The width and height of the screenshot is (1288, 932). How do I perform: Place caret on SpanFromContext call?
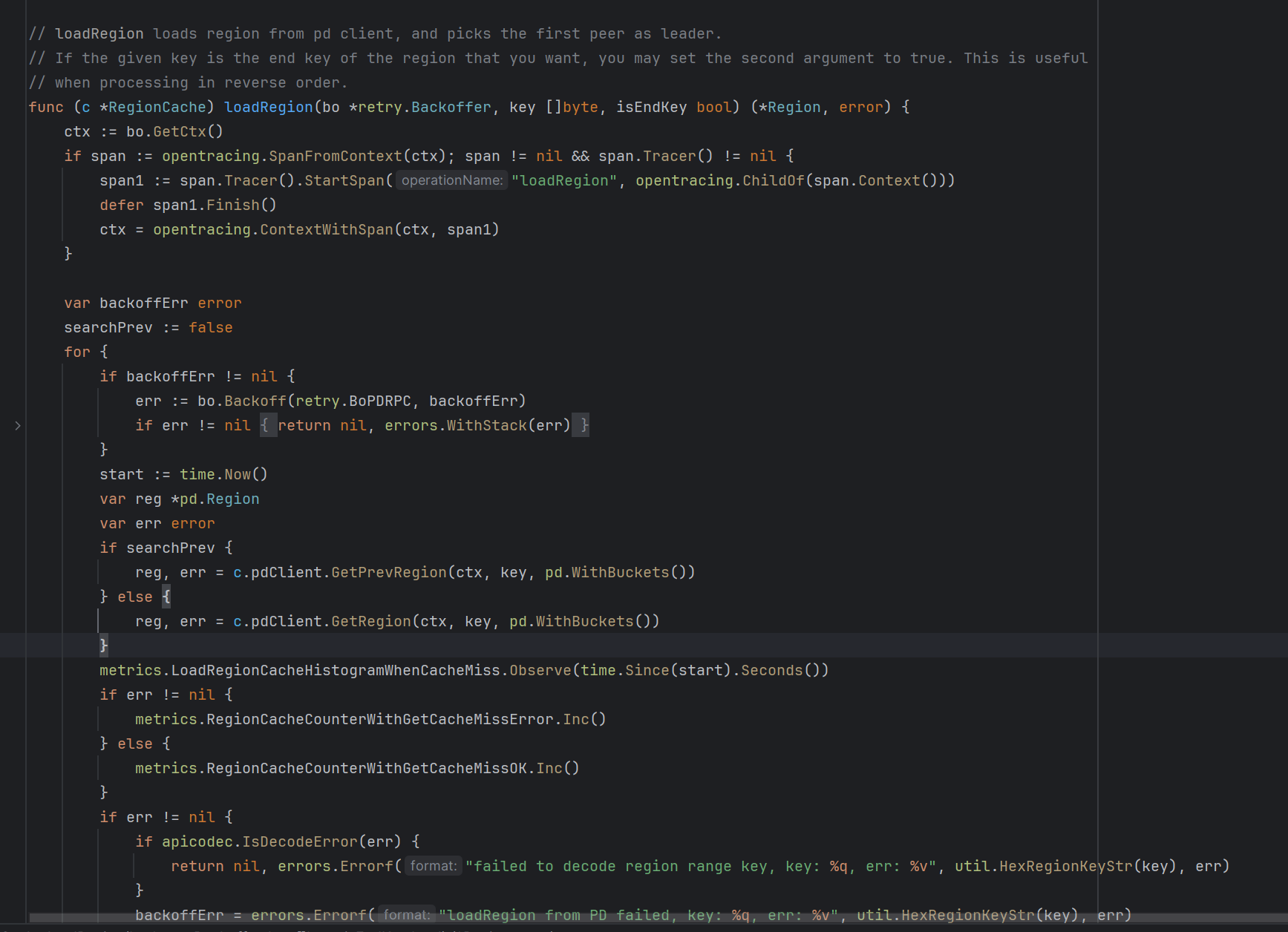(335, 156)
